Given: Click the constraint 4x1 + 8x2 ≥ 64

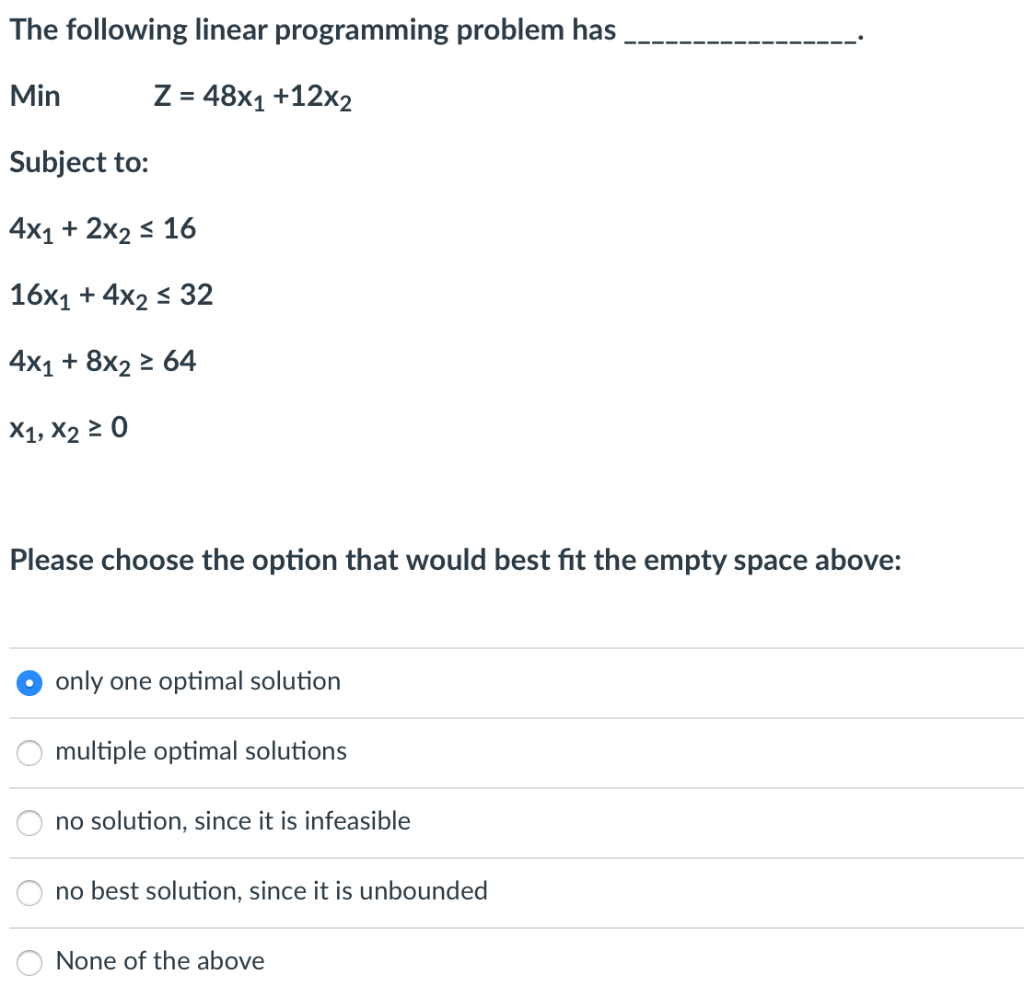Looking at the screenshot, I should (x=103, y=360).
